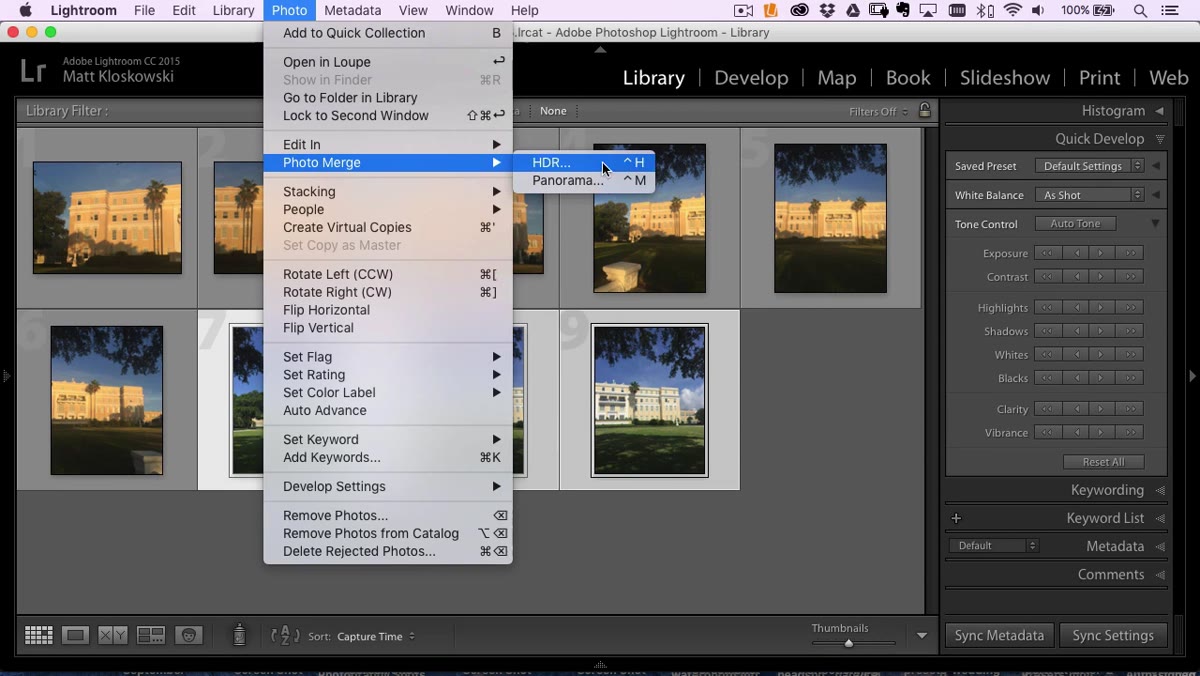Decrease Exposure by large step arrow
This screenshot has width=1200, height=676.
point(1048,253)
